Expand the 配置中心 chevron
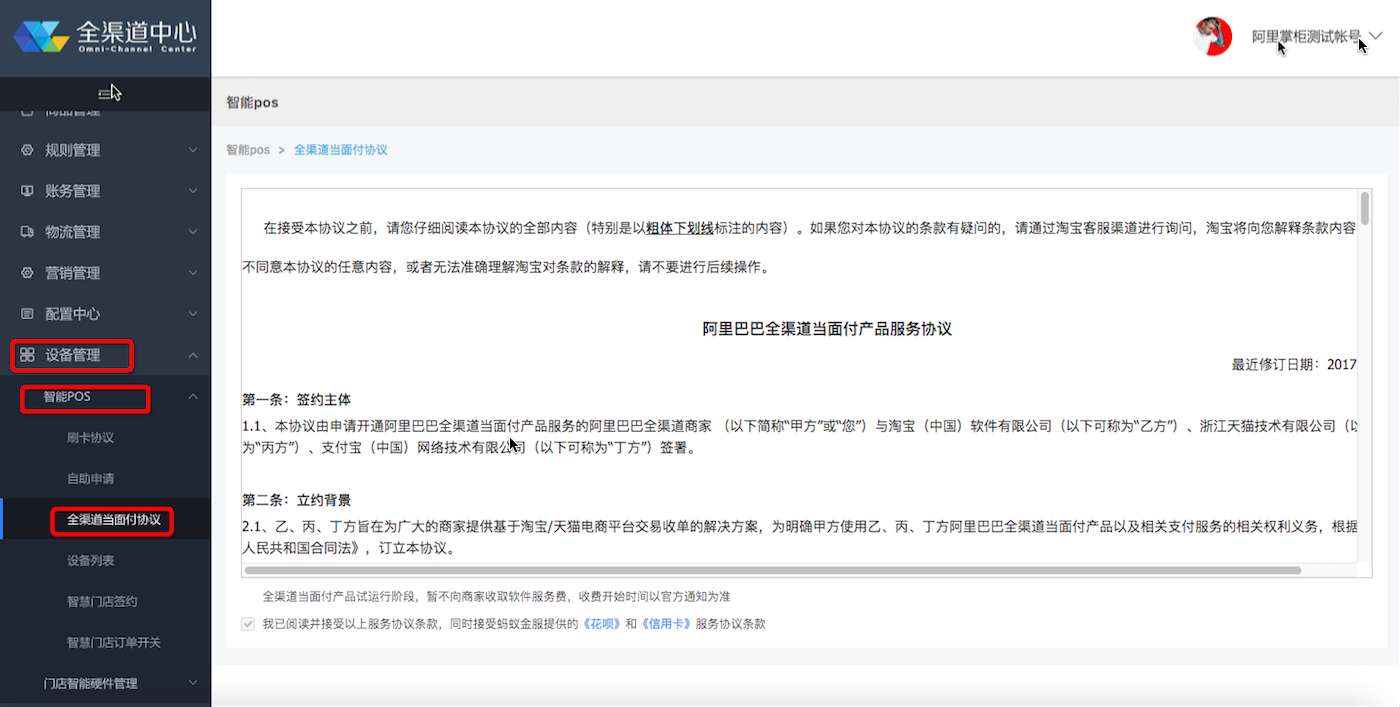This screenshot has height=707, width=1400. pos(193,314)
